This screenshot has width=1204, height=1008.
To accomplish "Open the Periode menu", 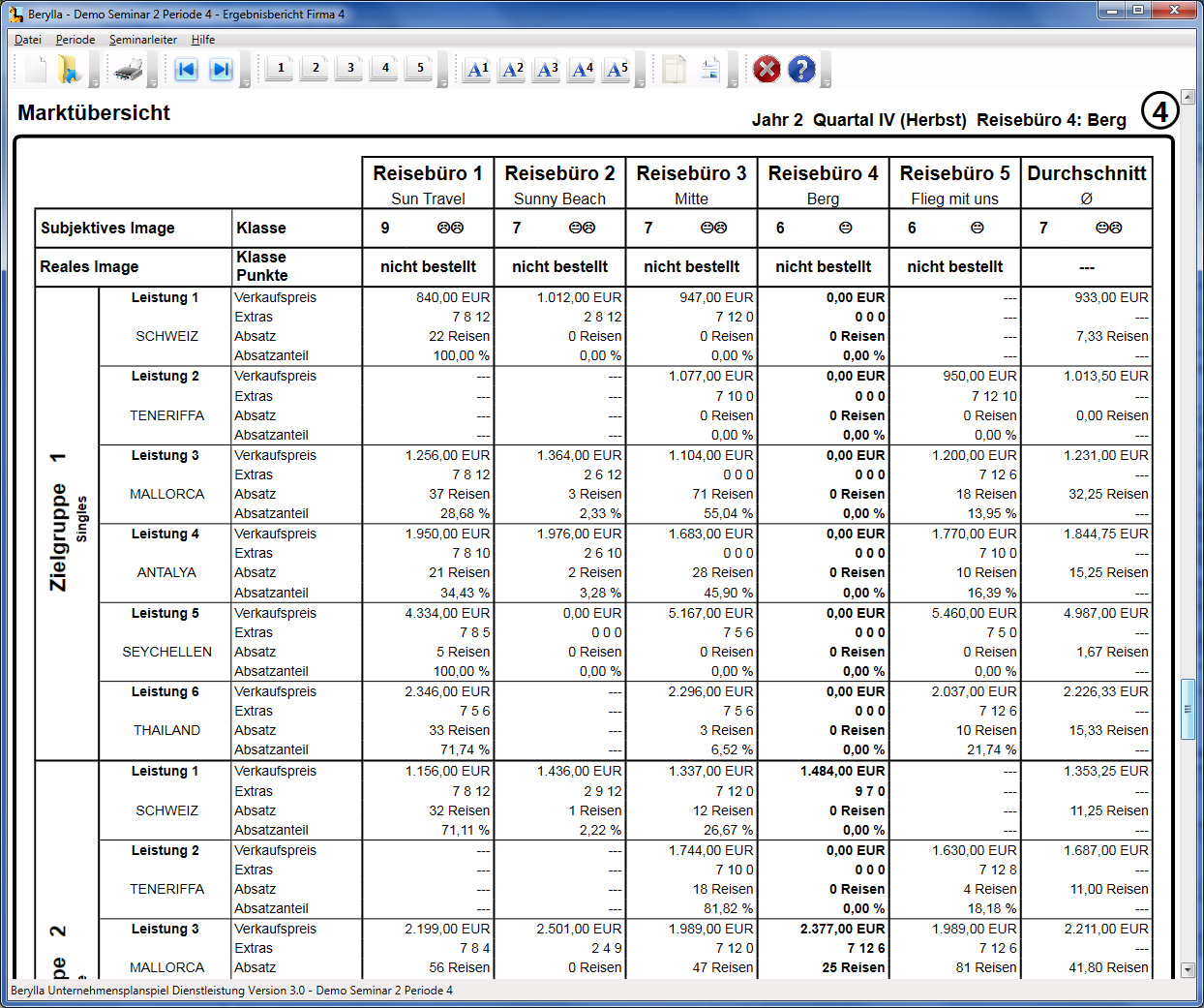I will click(x=75, y=40).
